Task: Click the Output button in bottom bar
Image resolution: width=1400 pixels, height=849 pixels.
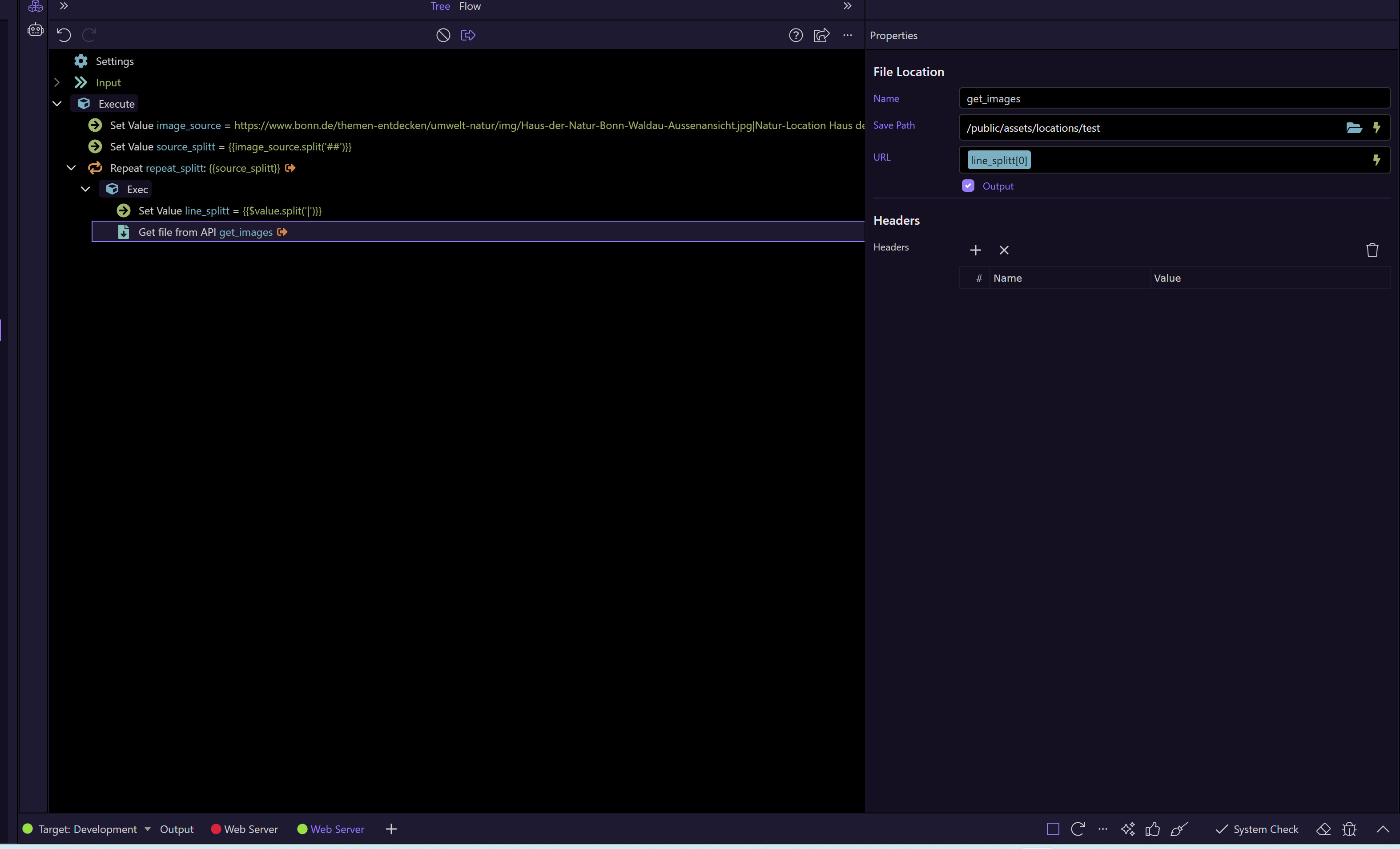Action: 177,829
